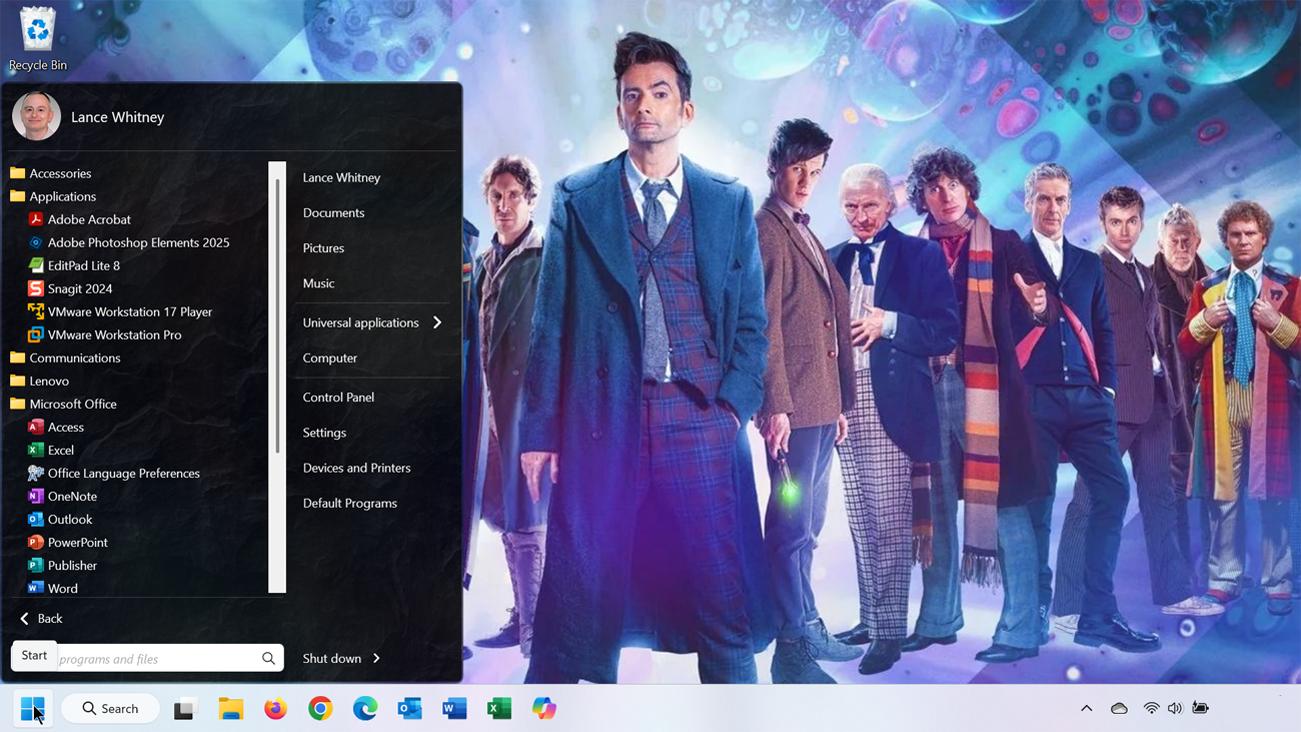
Task: Launch Adobe Acrobat from the Applications folder
Action: pos(80,219)
